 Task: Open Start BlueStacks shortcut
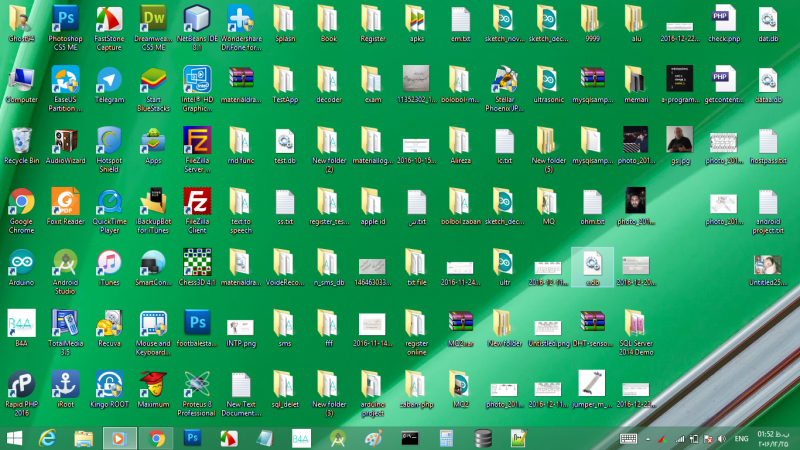(153, 89)
